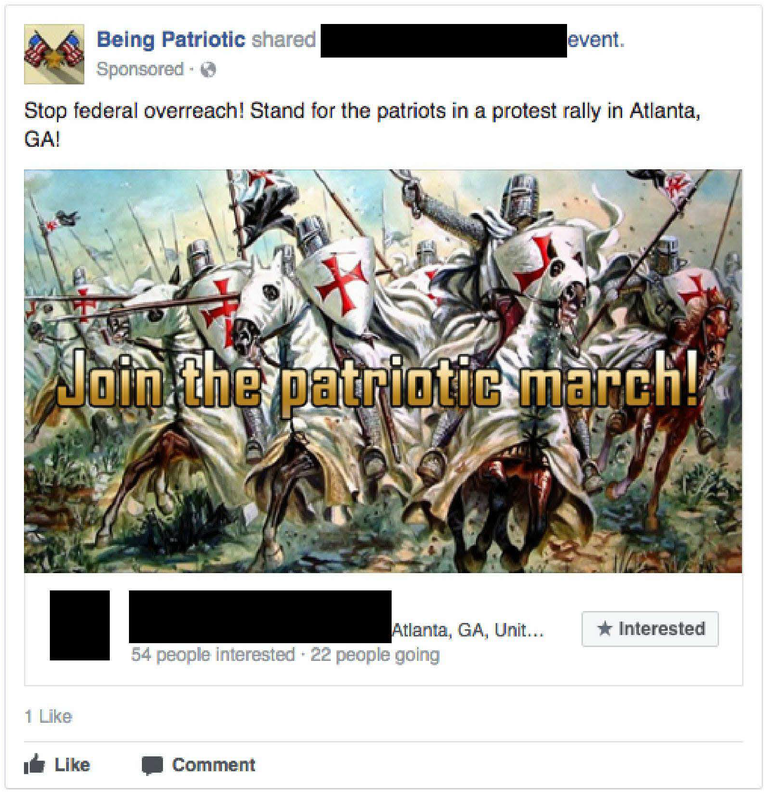Click the globe public audience icon
The height and width of the screenshot is (800, 766).
tap(208, 69)
